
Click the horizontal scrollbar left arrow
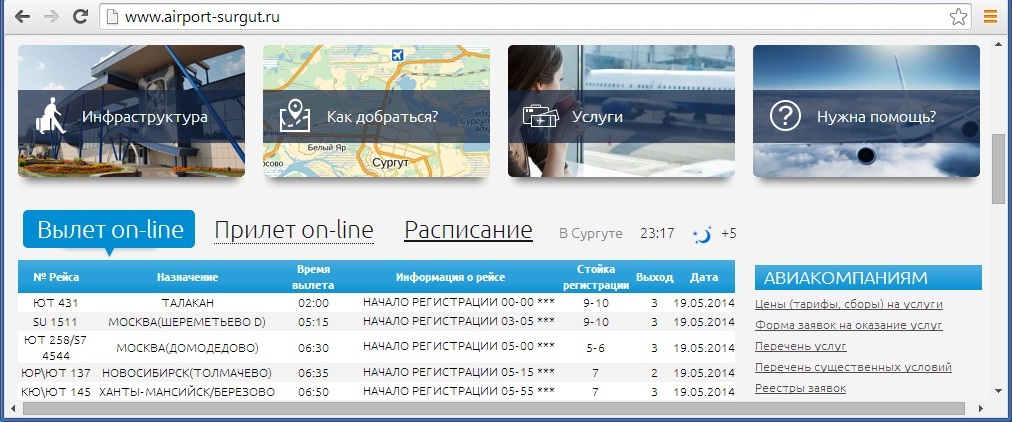13,408
